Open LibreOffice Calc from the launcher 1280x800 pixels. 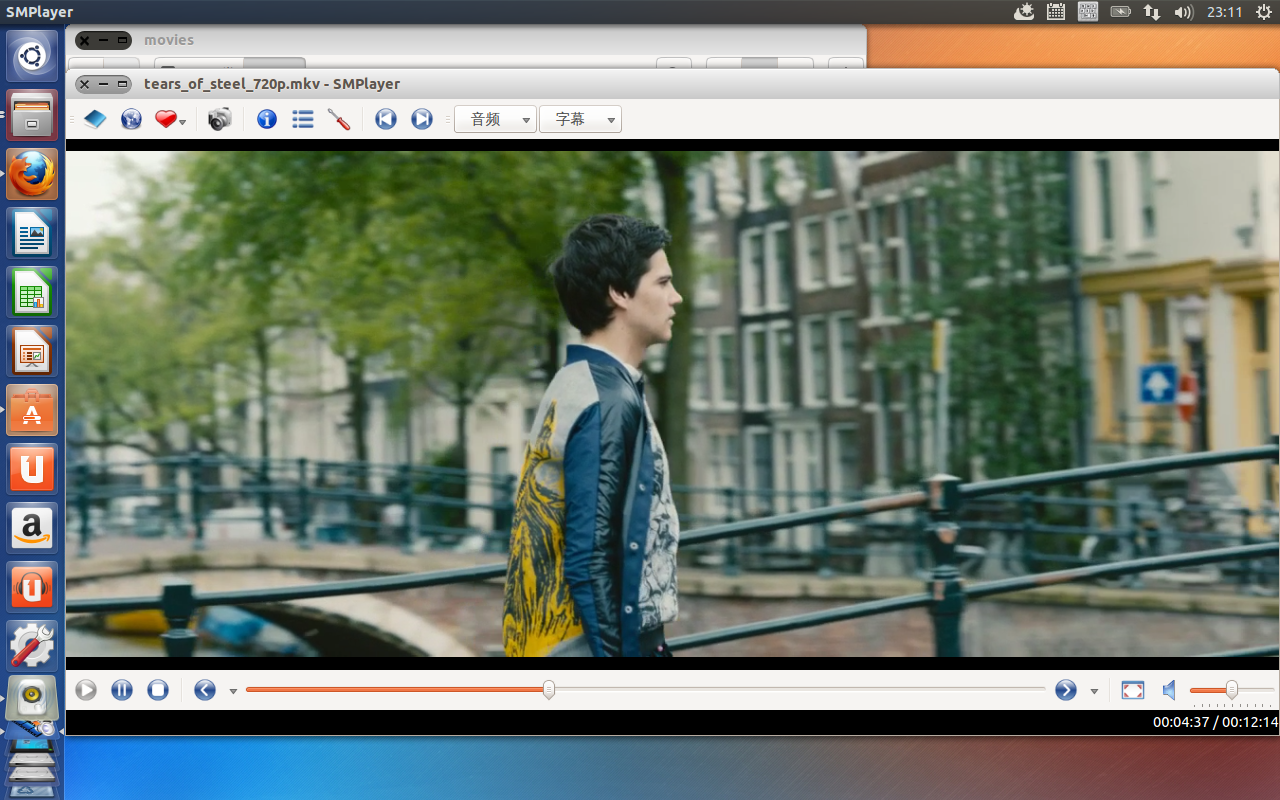(32, 291)
